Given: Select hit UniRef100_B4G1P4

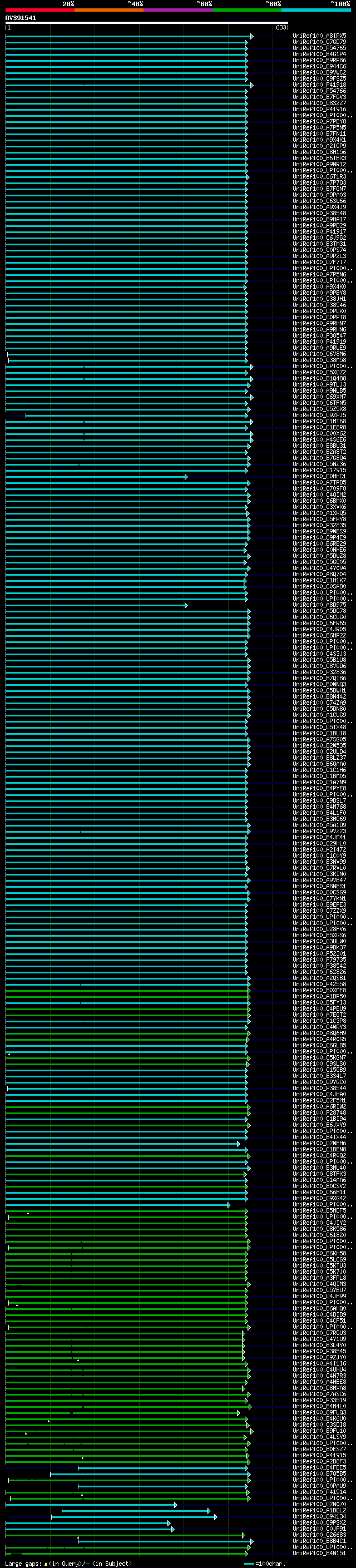Looking at the screenshot, I should (x=319, y=55).
